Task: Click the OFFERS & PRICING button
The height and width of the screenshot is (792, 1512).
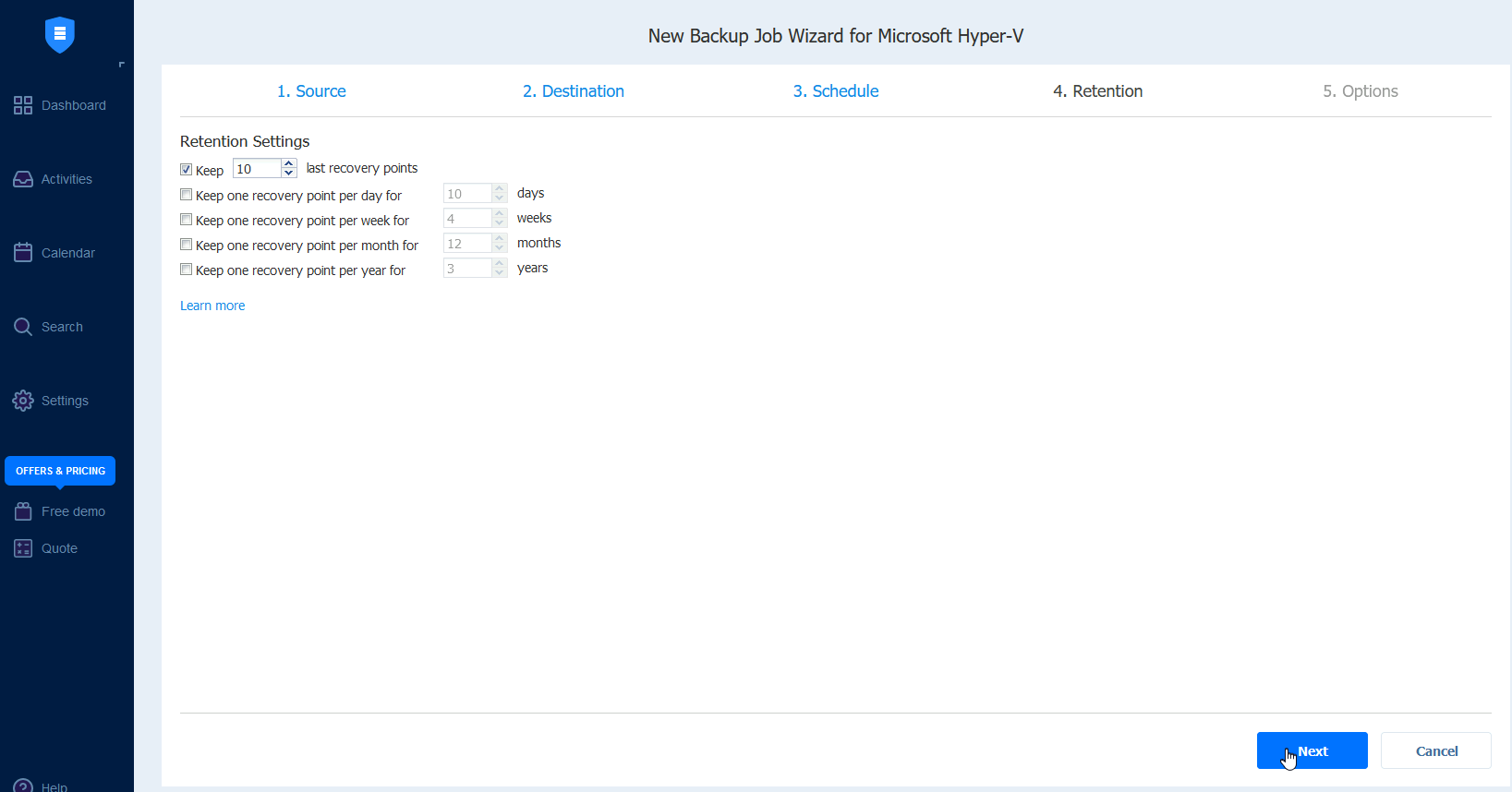Action: click(60, 471)
